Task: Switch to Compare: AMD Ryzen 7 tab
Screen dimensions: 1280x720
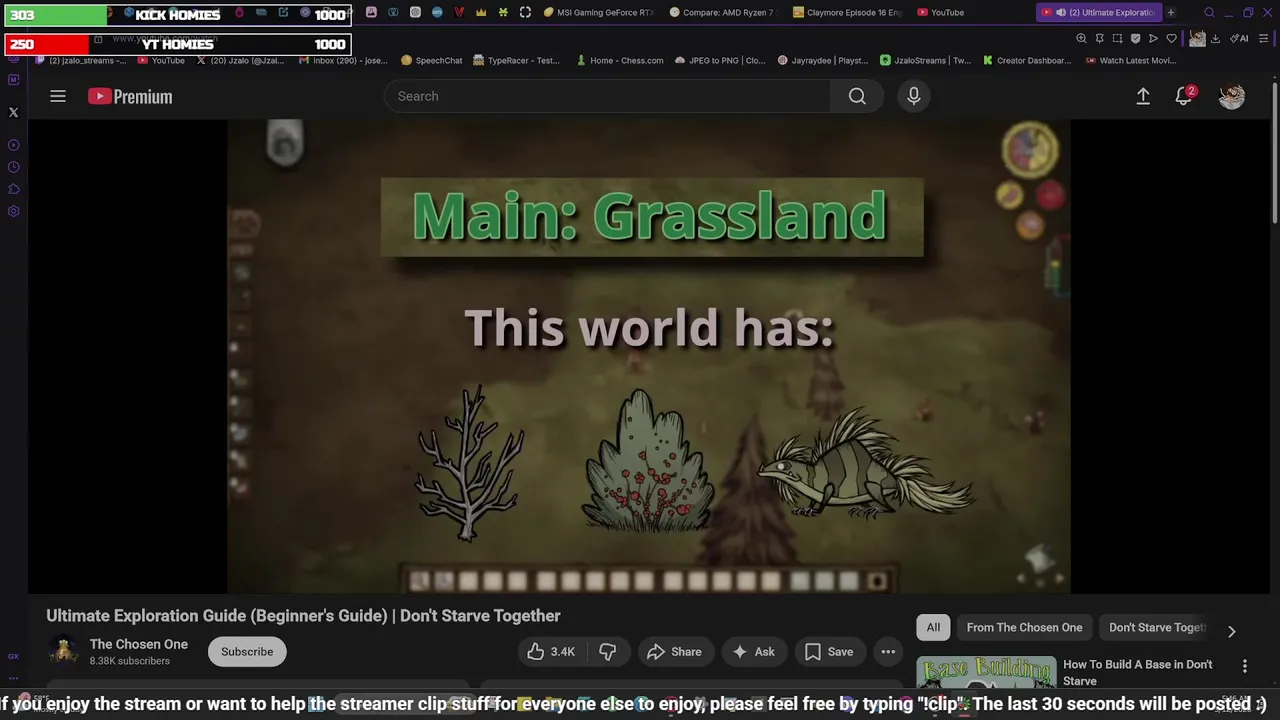Action: [723, 13]
